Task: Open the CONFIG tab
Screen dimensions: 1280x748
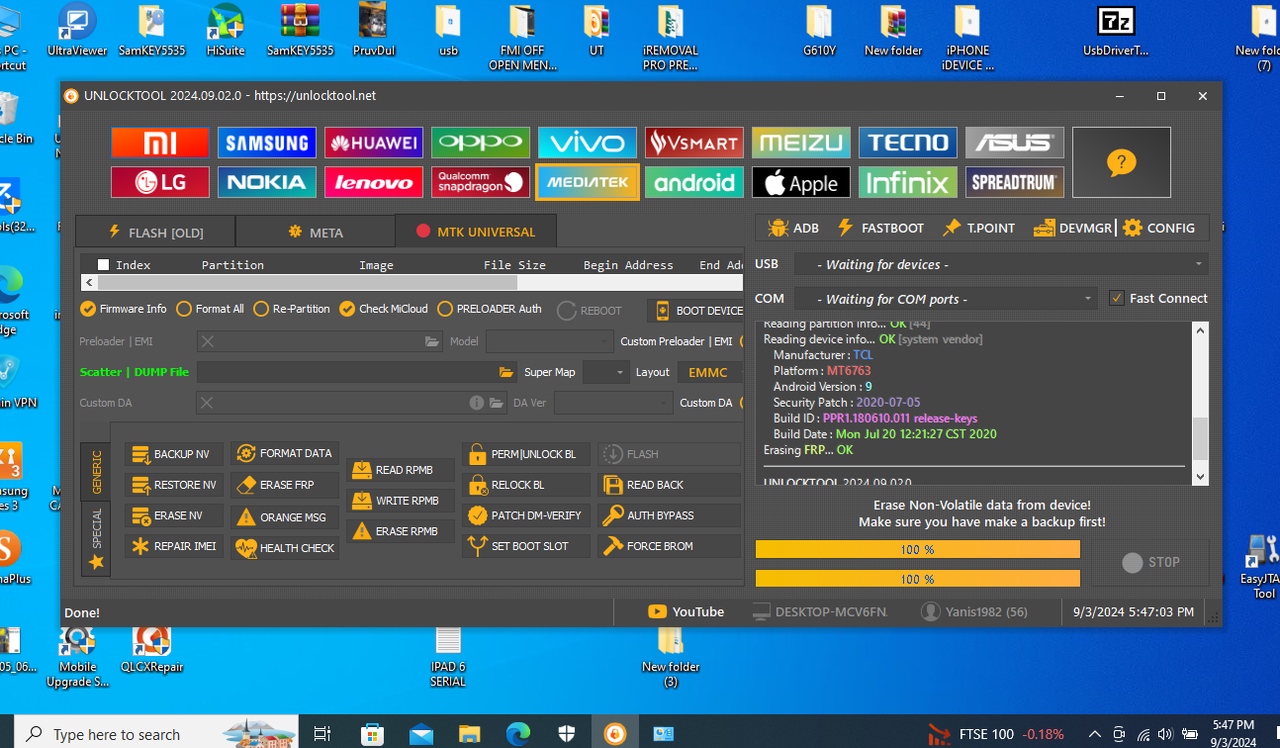Action: (1159, 228)
